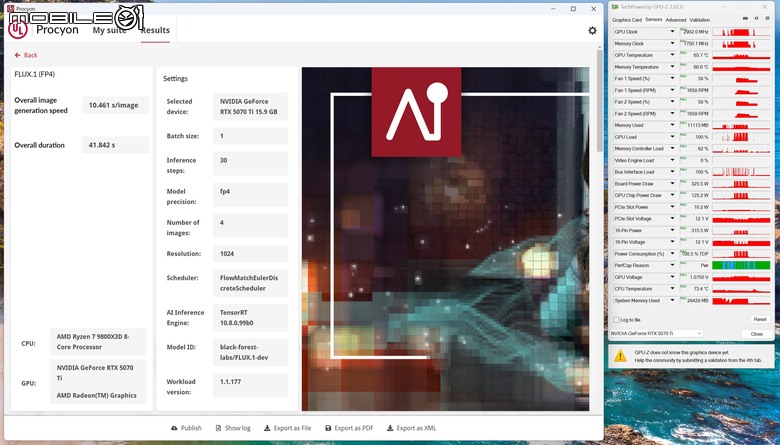Viewport: 780px width, 445px height.
Task: Click the TensorRT 10.8.0.99b0 engine value
Action: tap(250, 318)
